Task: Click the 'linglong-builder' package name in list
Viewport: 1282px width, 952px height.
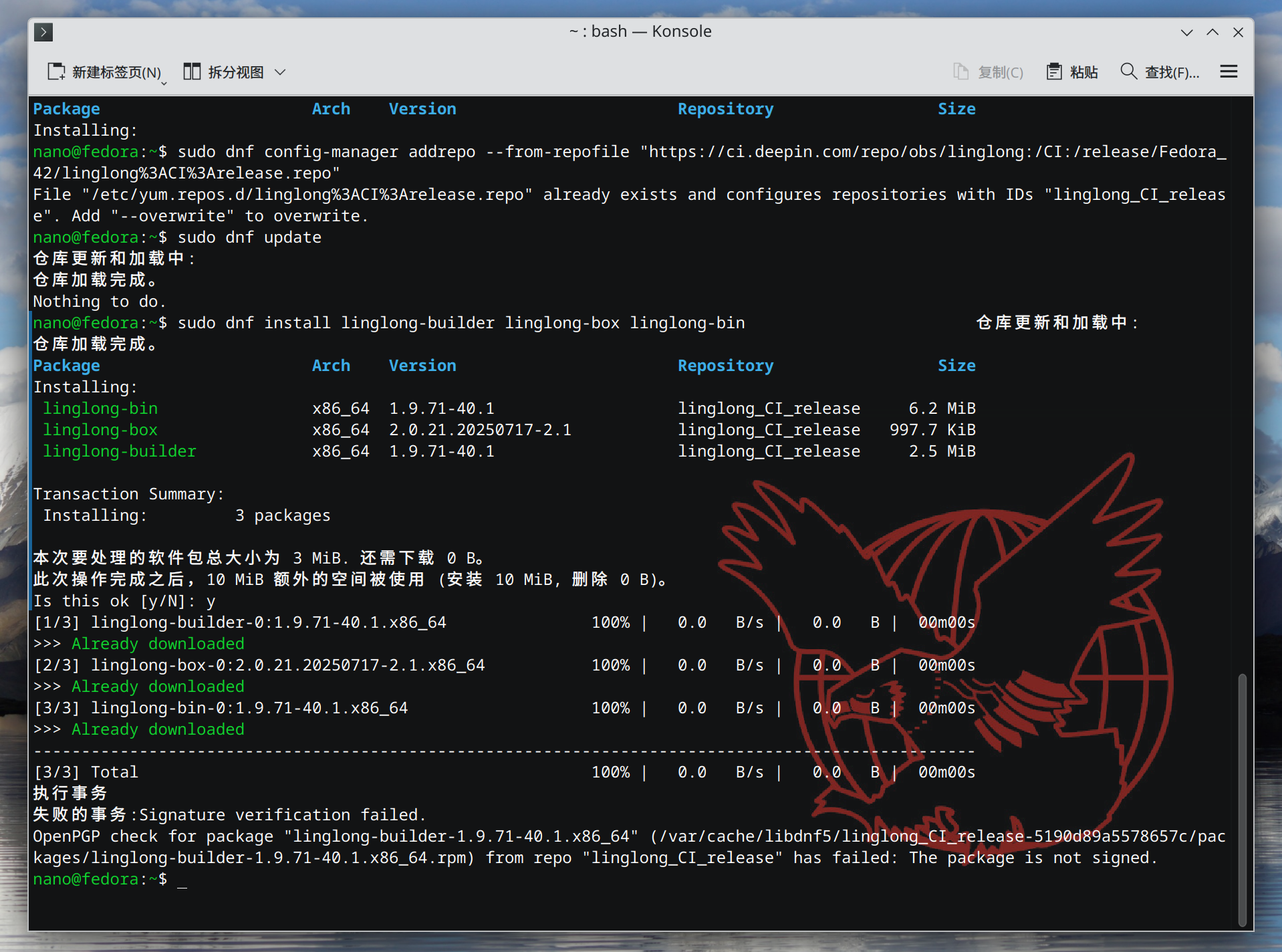Action: click(120, 451)
